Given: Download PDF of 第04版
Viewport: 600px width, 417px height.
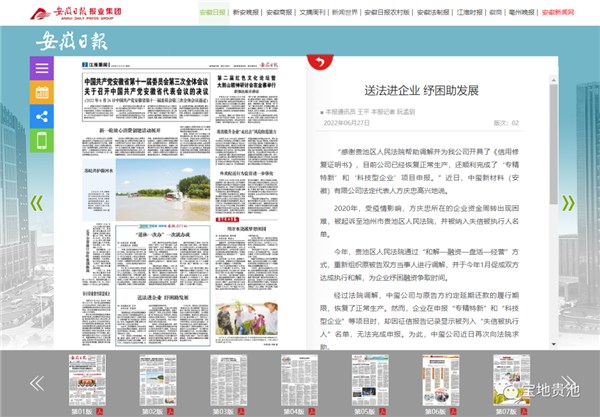Looking at the screenshot, I should click(312, 412).
